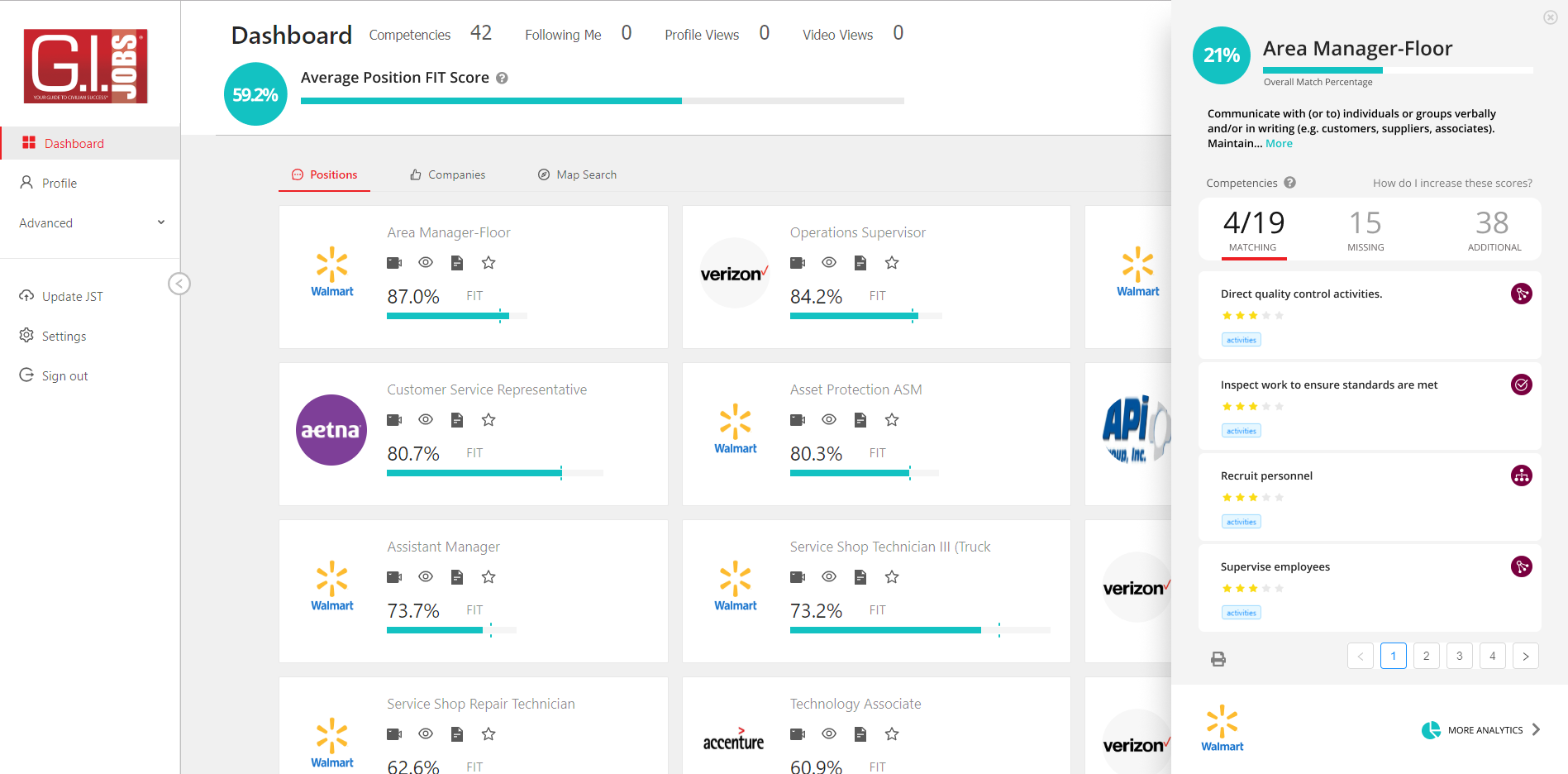Open document icon on Technology Associate card
This screenshot has width=1568, height=774.
860,734
